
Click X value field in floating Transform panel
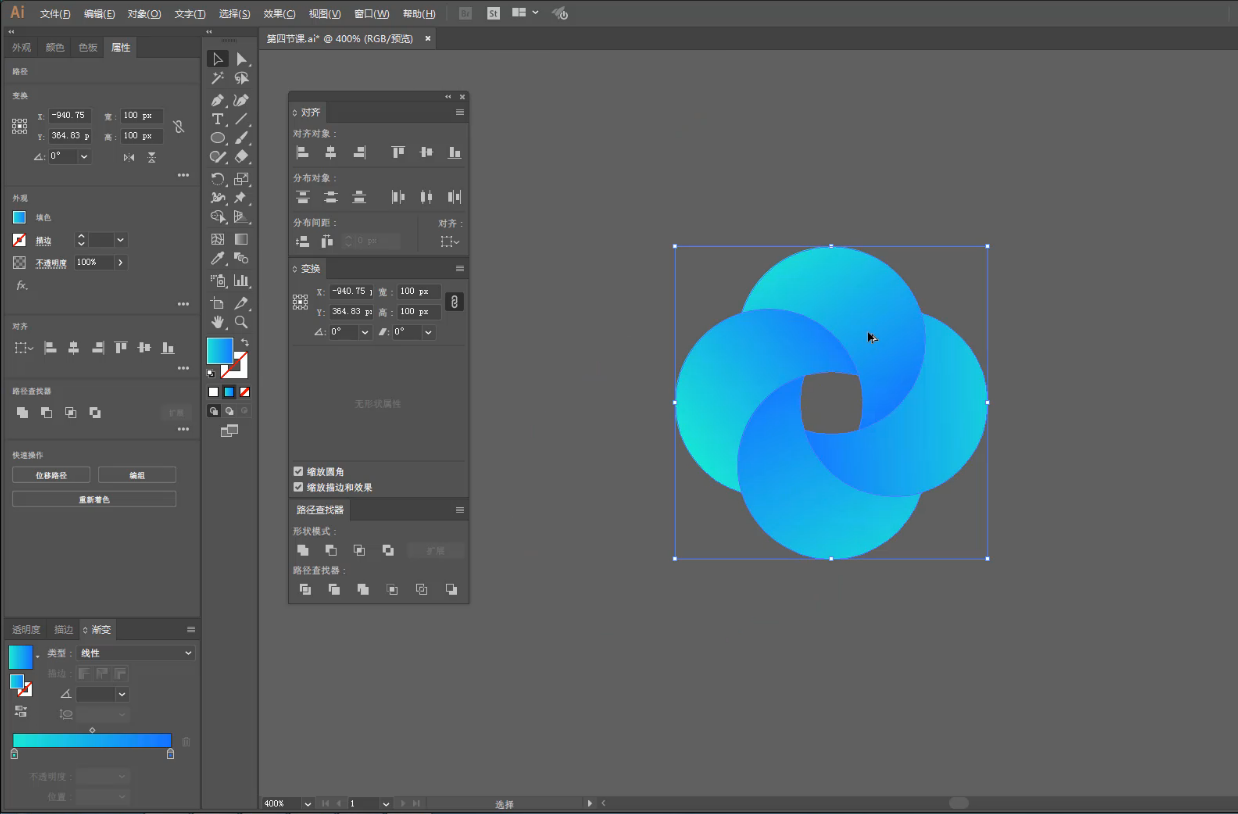pos(351,292)
